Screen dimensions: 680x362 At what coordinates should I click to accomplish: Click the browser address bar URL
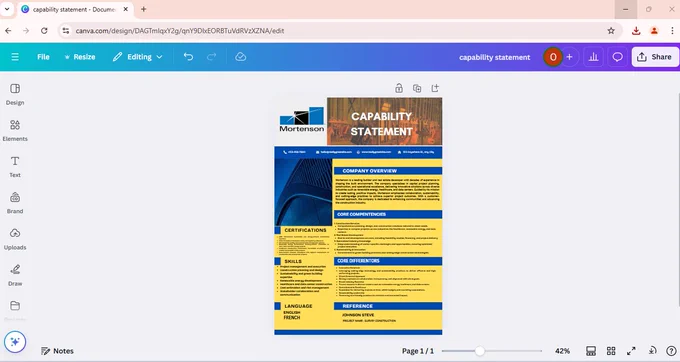(180, 31)
